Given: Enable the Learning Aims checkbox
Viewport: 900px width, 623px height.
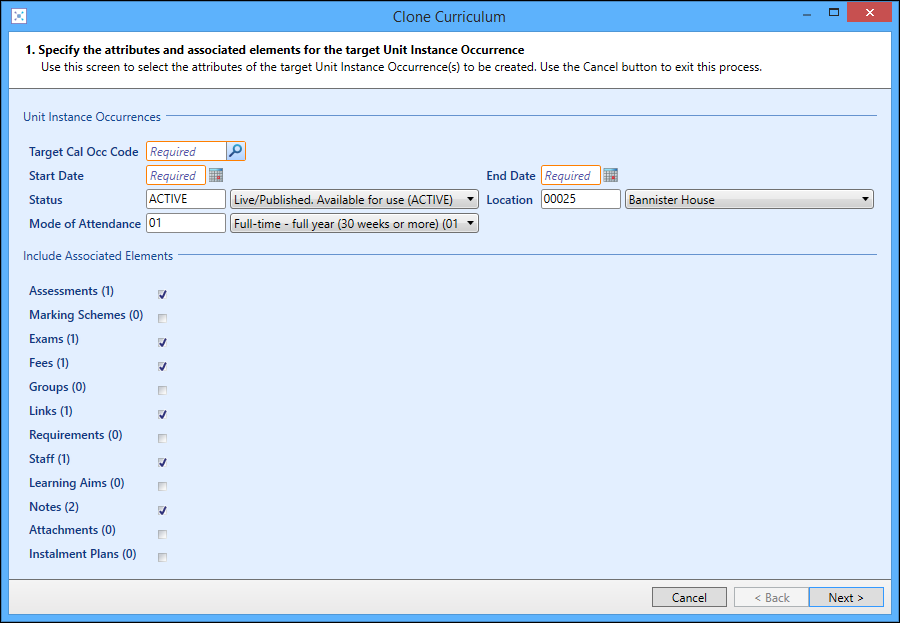Looking at the screenshot, I should click(162, 486).
